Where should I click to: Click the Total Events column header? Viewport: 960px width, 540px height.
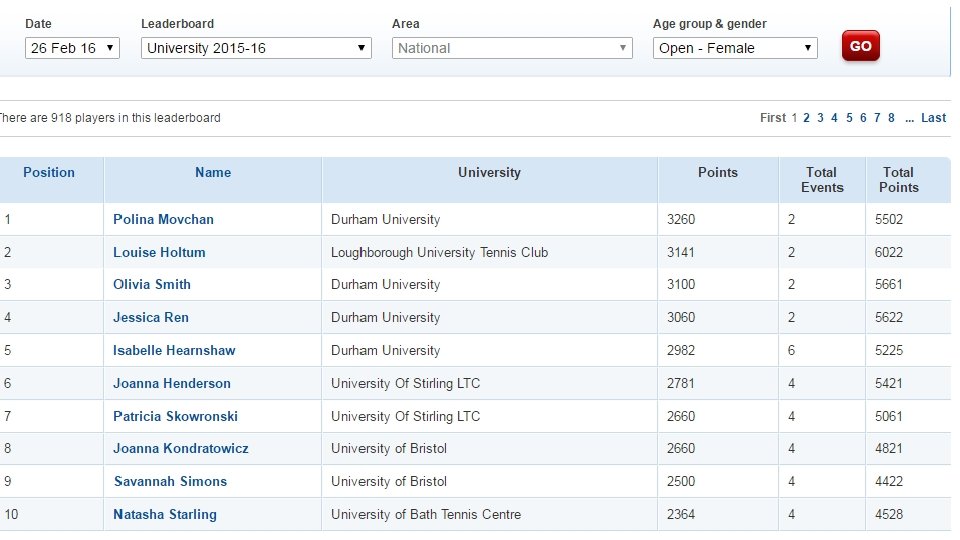(x=822, y=180)
